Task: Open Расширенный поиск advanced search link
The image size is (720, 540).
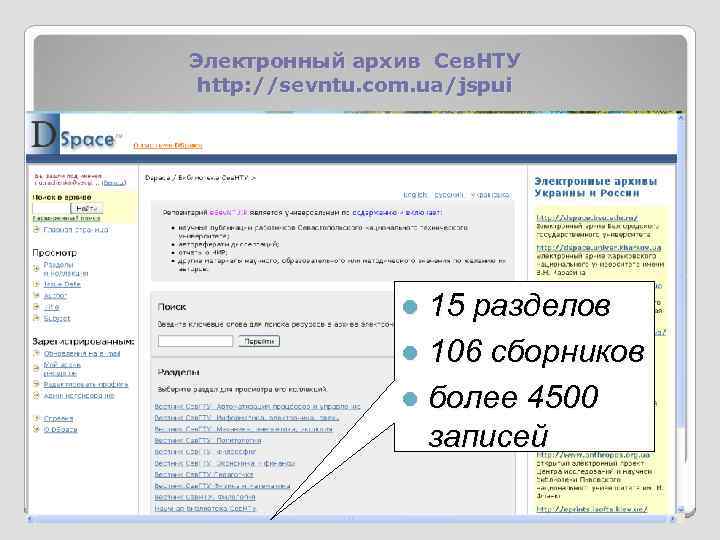Action: pos(66,219)
